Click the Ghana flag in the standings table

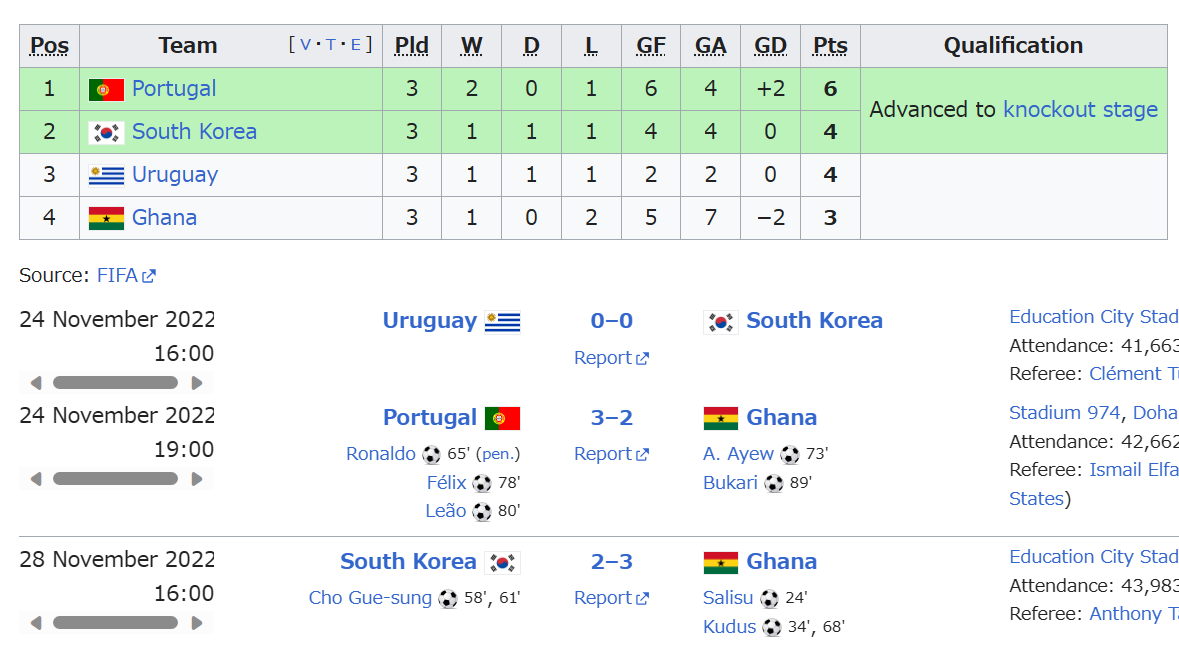[x=106, y=219]
